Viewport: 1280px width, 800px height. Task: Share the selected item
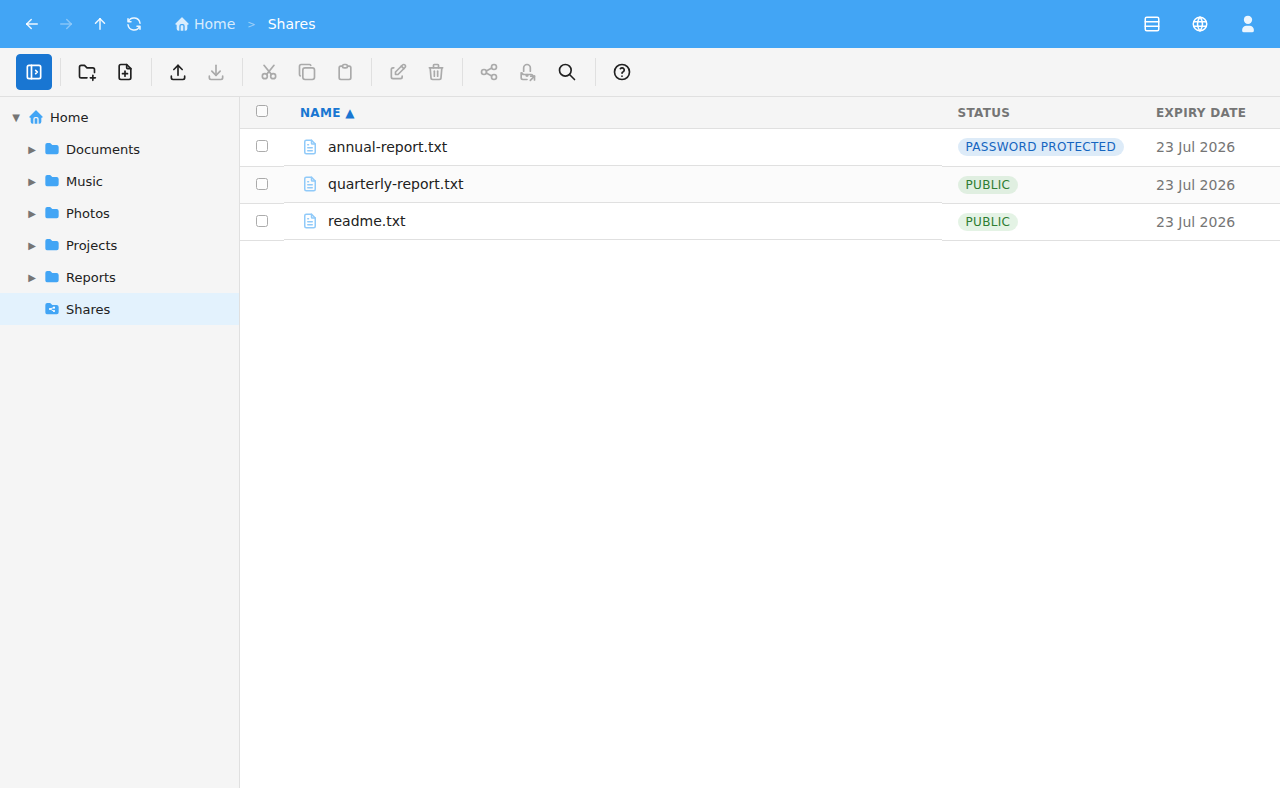tap(489, 72)
